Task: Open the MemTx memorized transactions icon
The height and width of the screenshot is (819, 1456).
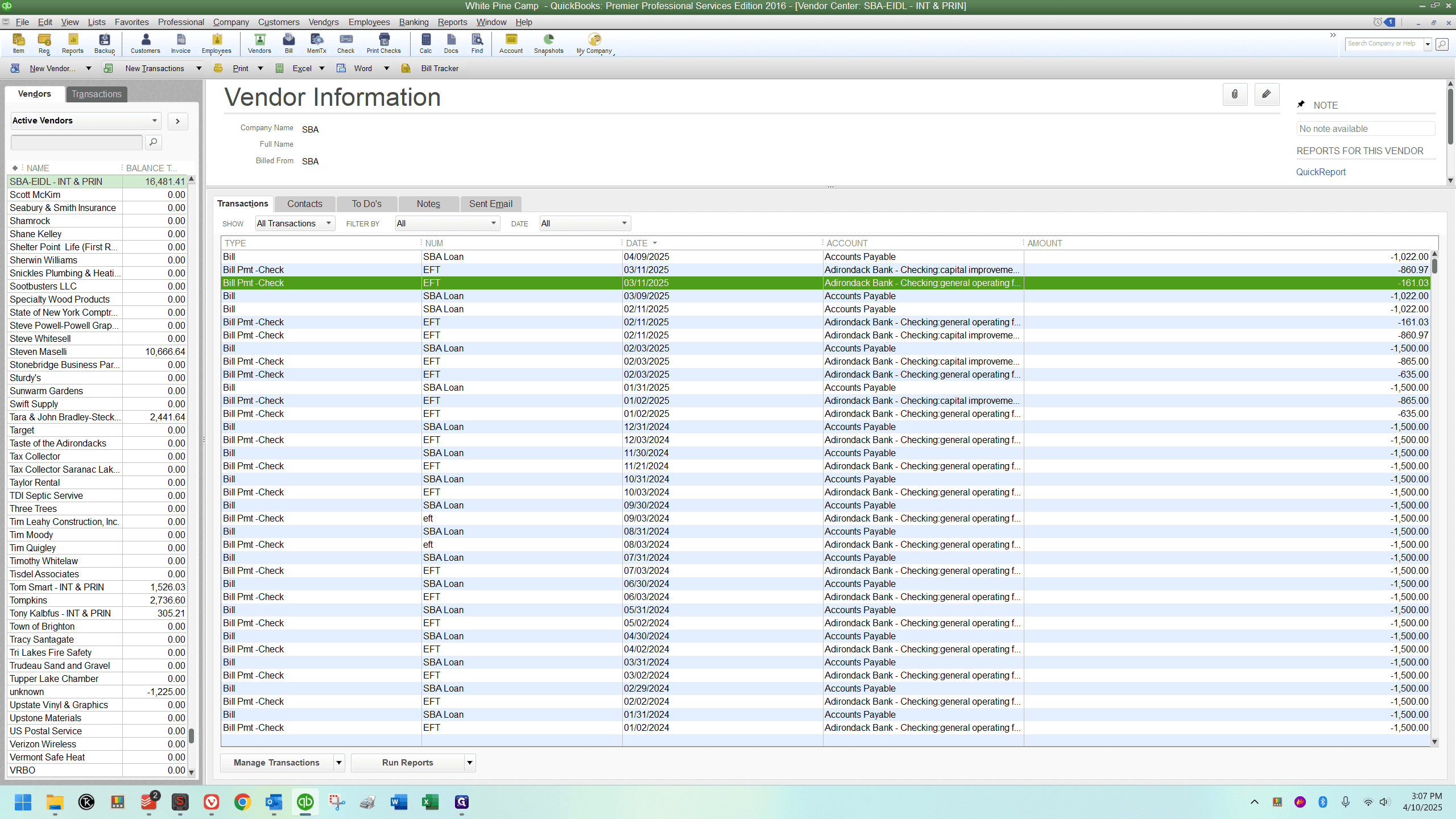Action: tap(317, 43)
